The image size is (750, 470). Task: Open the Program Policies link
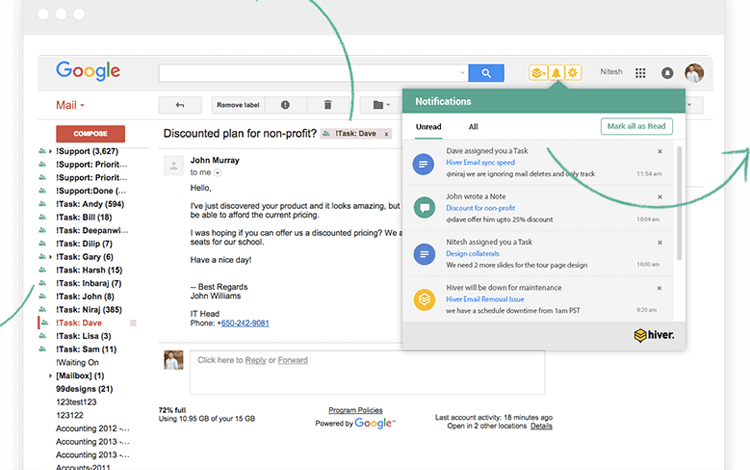(355, 410)
